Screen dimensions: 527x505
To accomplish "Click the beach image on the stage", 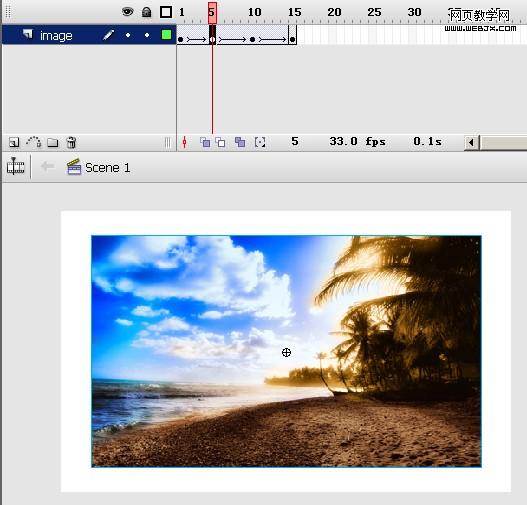I will point(286,351).
